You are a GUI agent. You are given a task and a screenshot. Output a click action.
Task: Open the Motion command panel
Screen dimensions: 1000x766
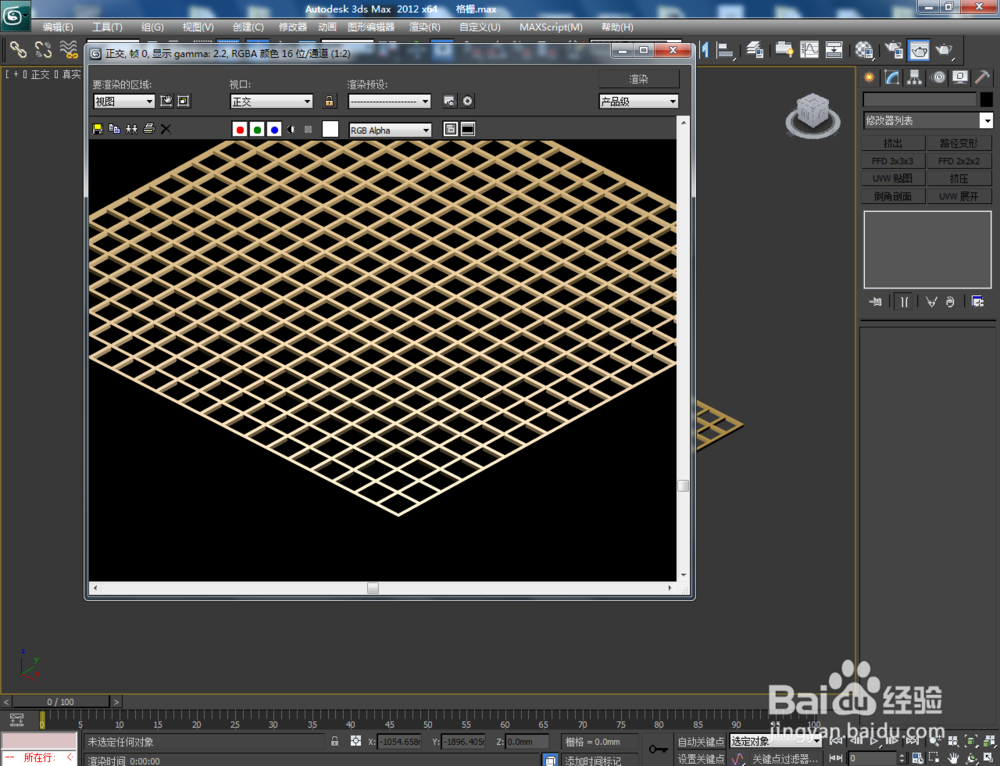point(938,78)
